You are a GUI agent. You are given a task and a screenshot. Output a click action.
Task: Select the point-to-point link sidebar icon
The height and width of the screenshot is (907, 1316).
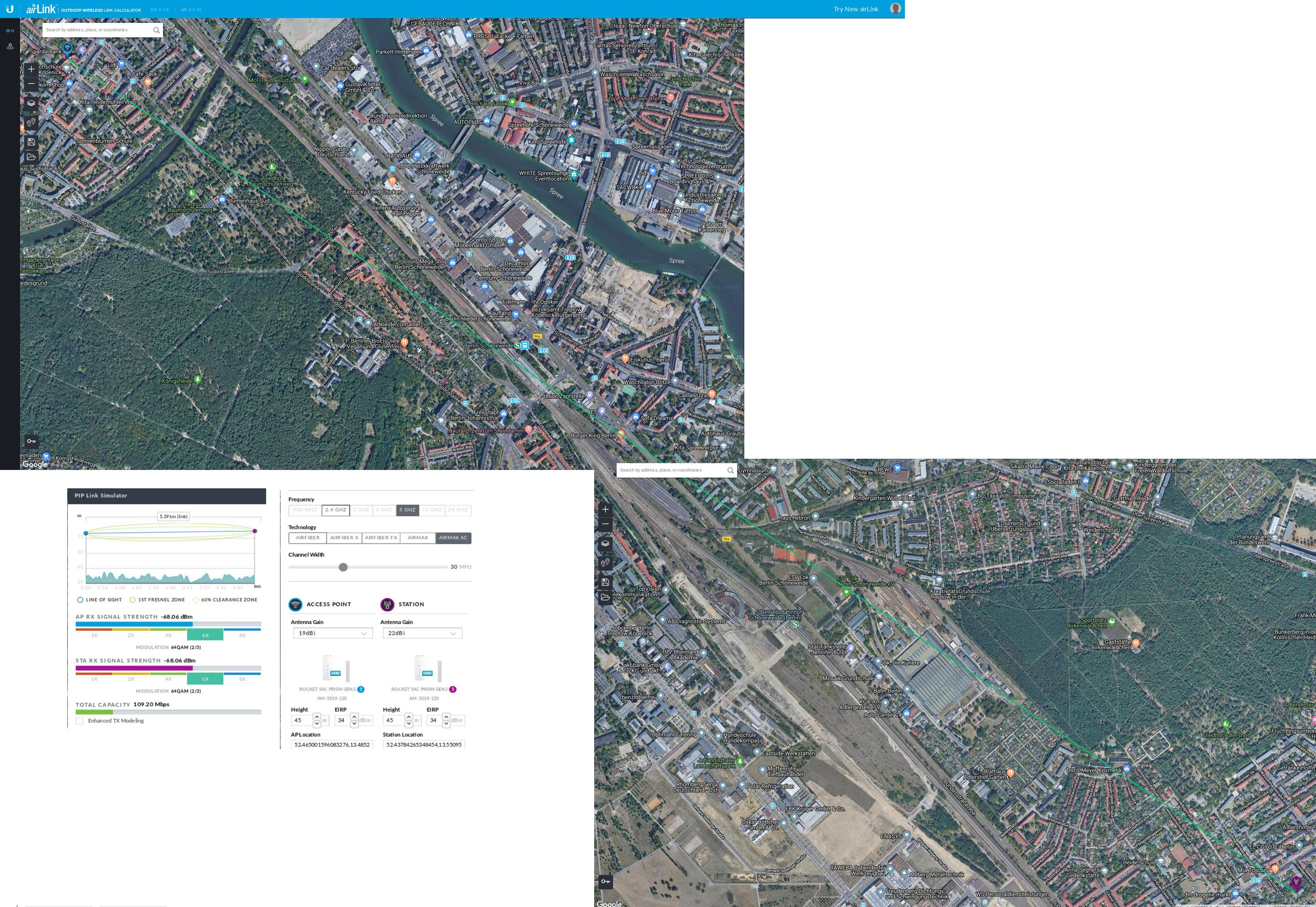tap(10, 31)
